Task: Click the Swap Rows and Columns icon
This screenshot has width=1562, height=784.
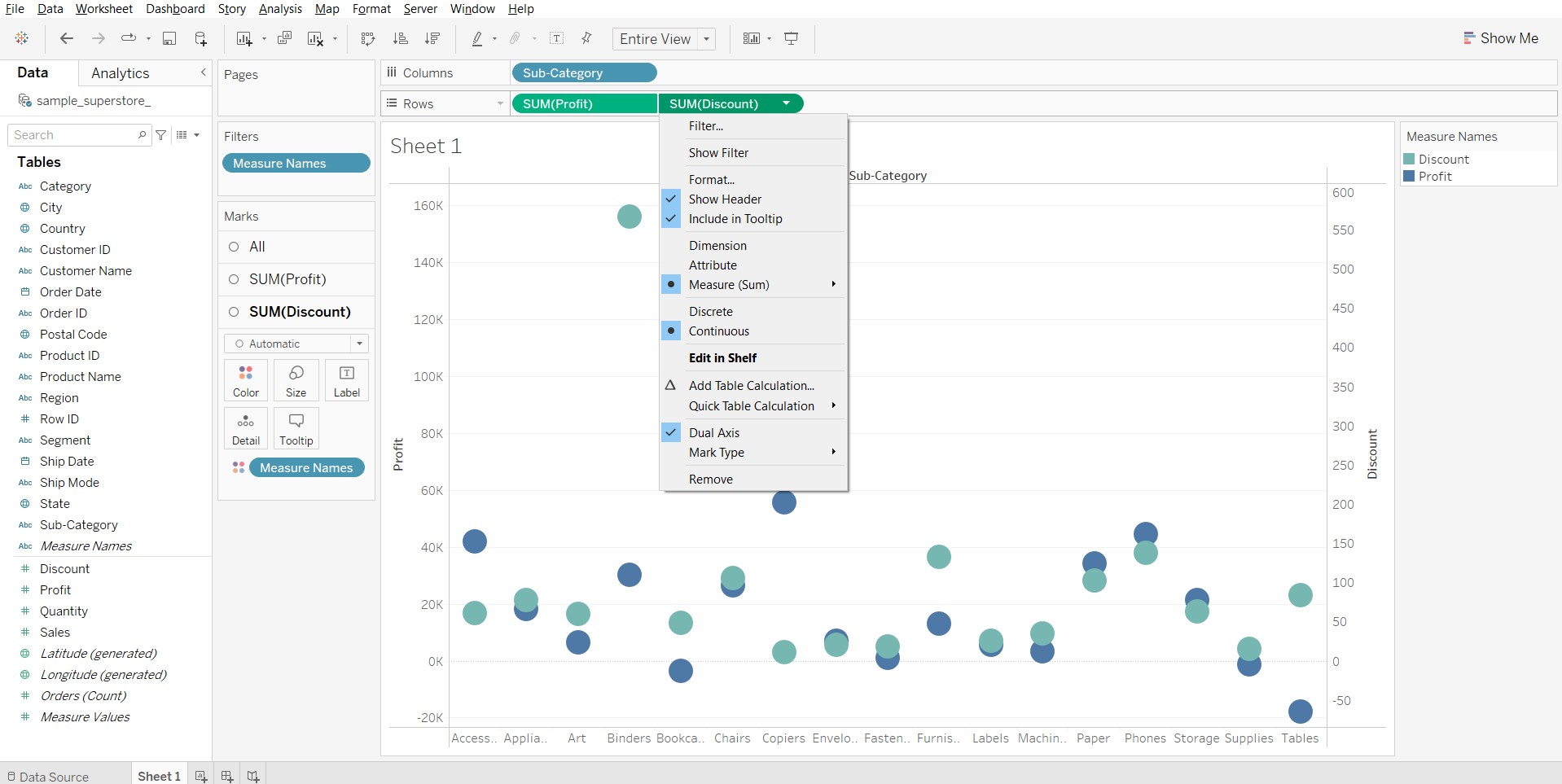Action: [368, 38]
